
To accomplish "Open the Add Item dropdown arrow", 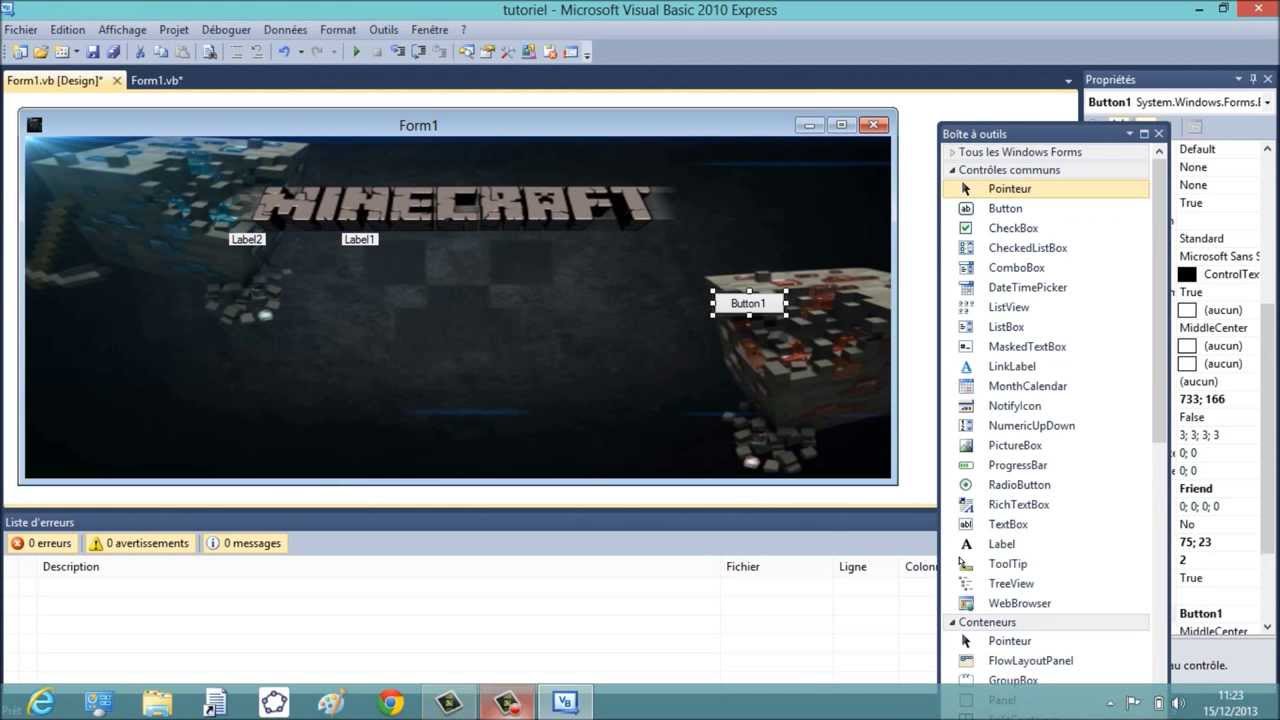I will (76, 52).
